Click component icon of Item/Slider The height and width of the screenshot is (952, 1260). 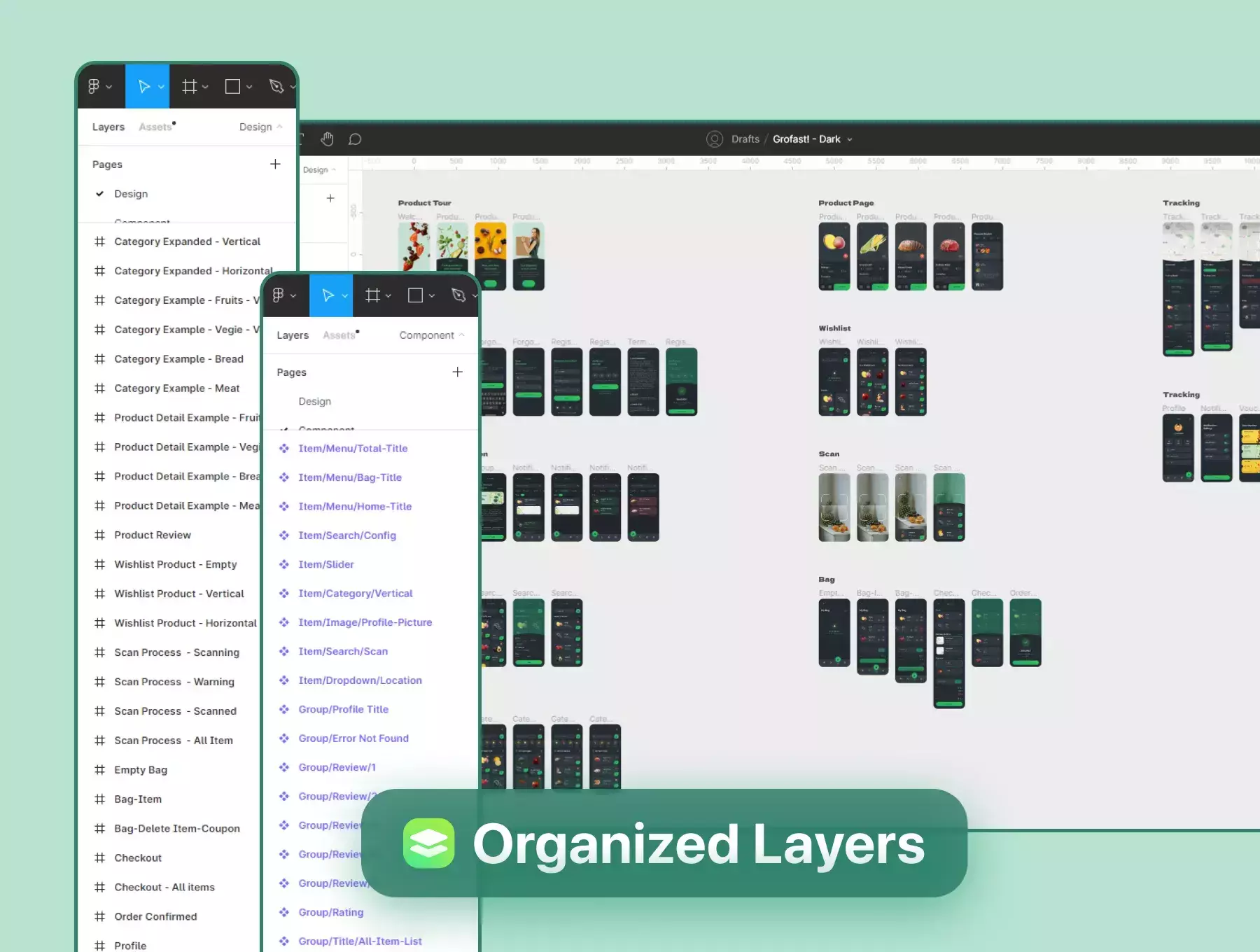[284, 564]
